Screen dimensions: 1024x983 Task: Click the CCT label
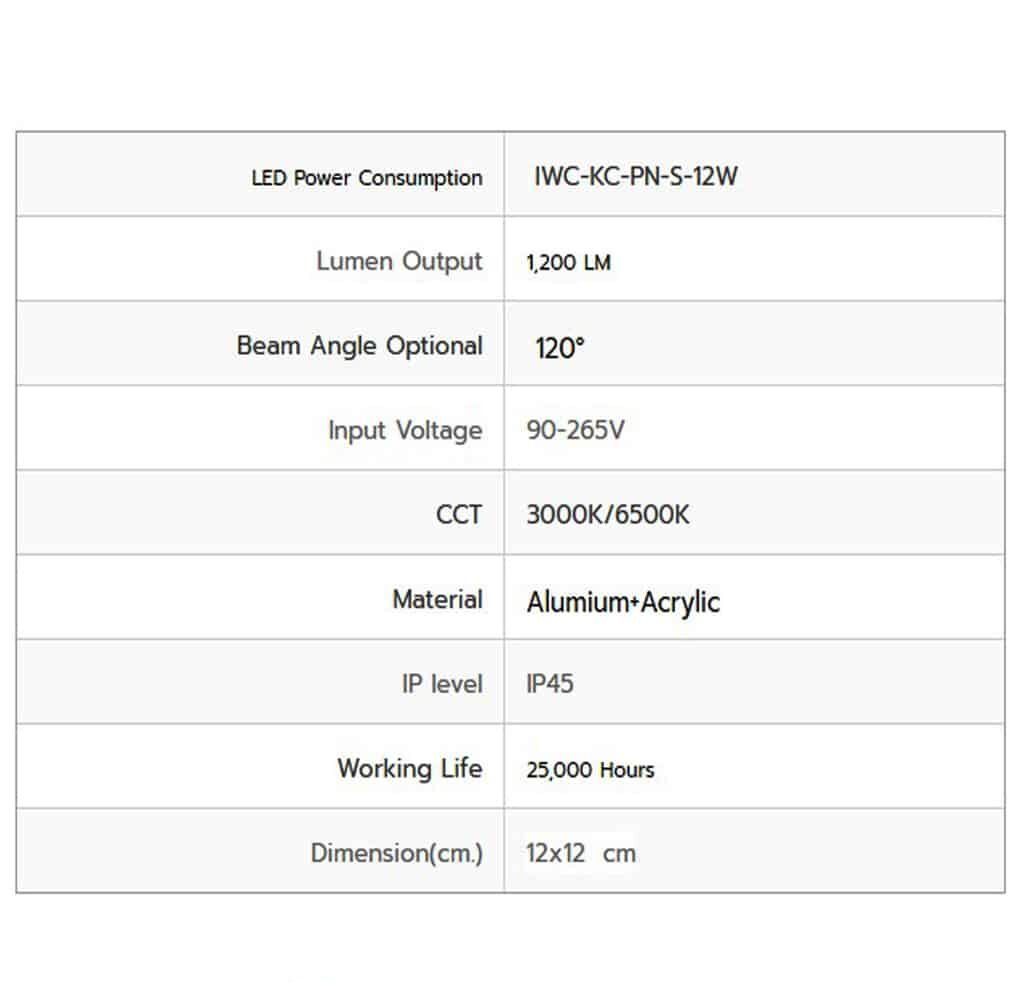(459, 515)
